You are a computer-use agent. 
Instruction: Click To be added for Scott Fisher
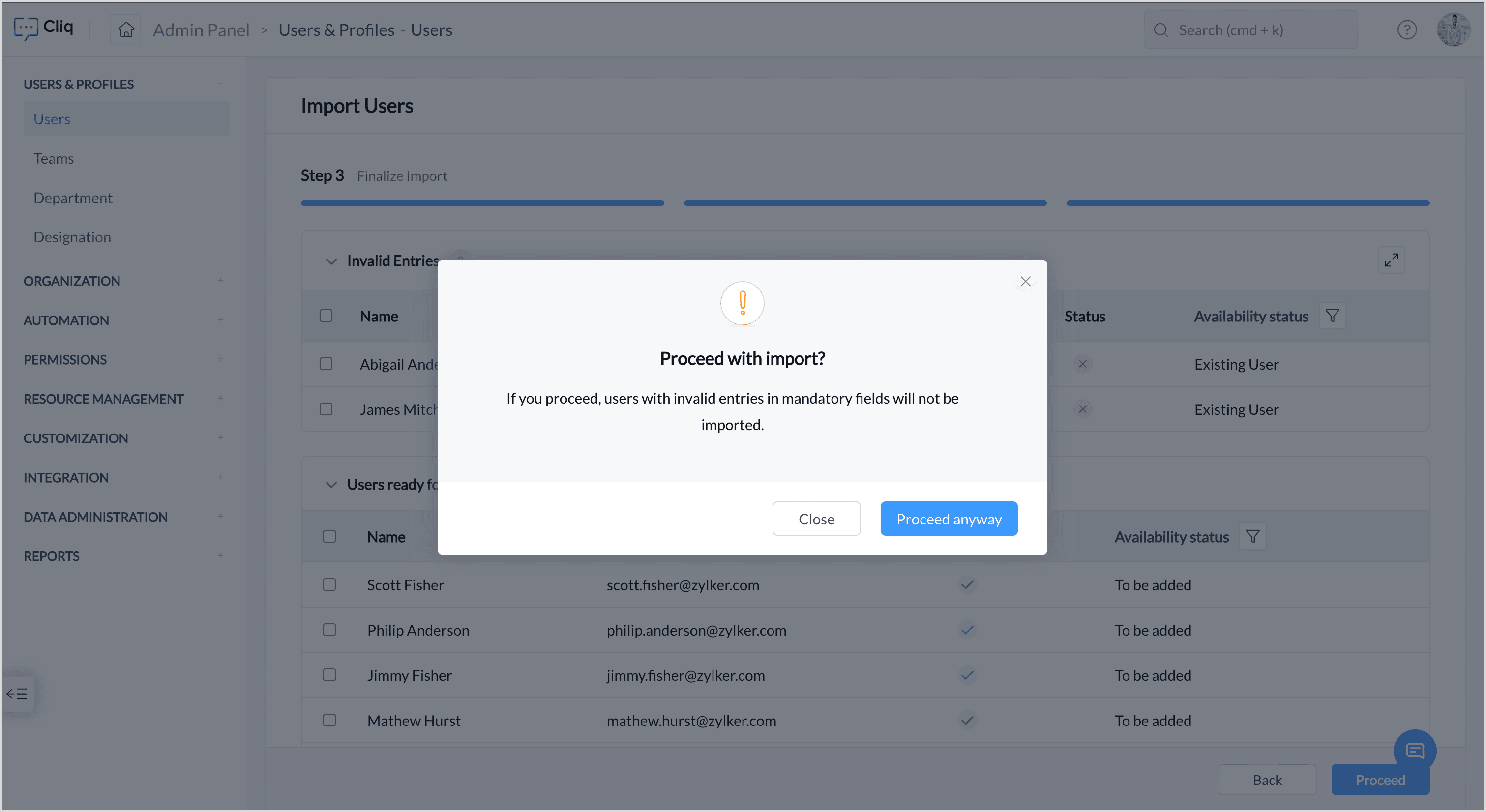(x=1153, y=585)
